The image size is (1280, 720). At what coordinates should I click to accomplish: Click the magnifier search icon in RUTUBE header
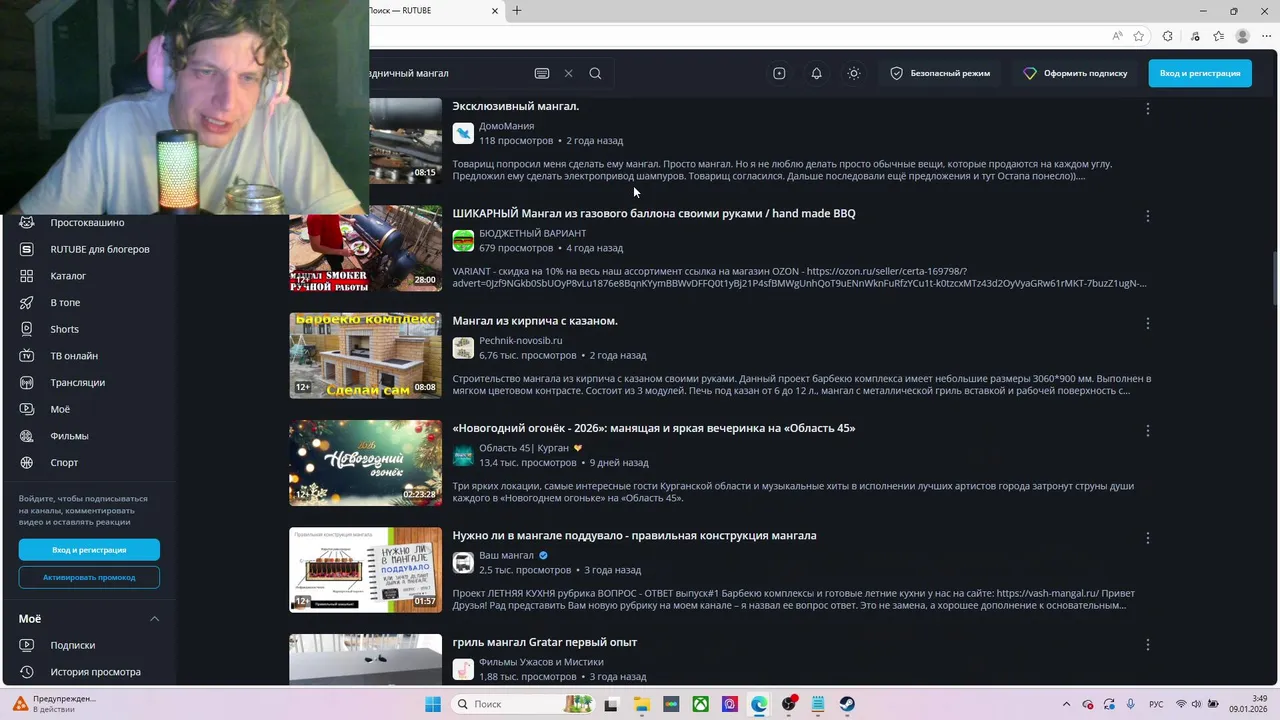(595, 73)
